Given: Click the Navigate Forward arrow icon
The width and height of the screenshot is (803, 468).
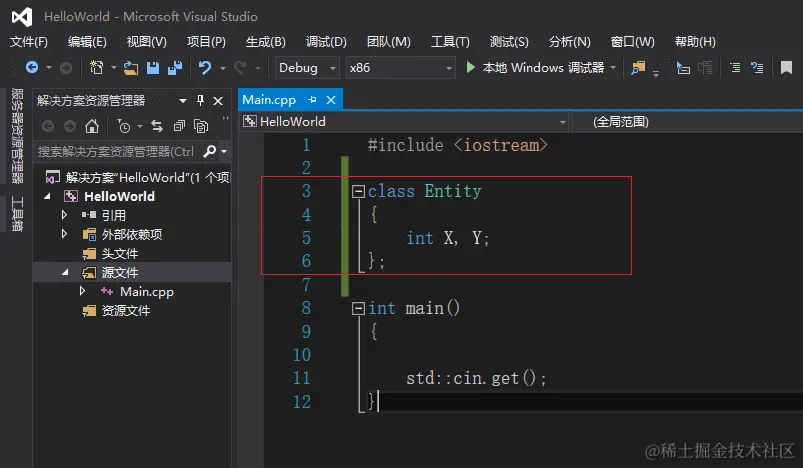Looking at the screenshot, I should 66,68.
